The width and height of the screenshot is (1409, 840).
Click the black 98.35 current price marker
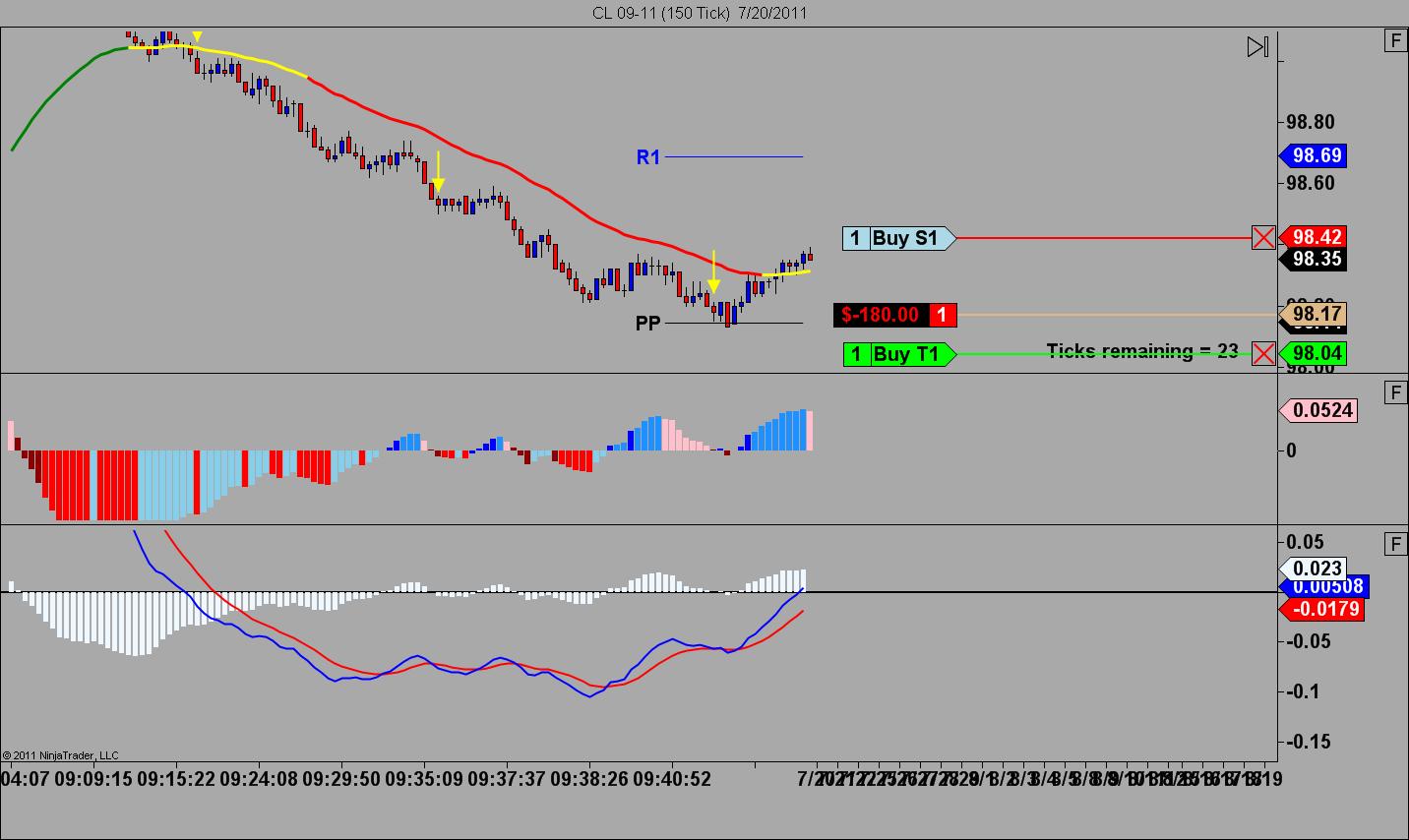click(x=1313, y=259)
